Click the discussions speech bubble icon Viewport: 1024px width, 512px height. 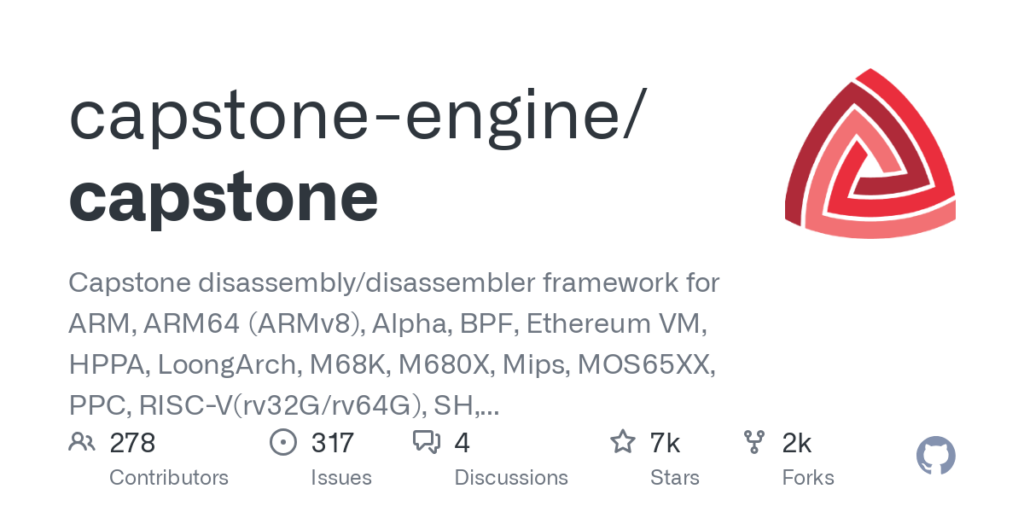[x=427, y=442]
